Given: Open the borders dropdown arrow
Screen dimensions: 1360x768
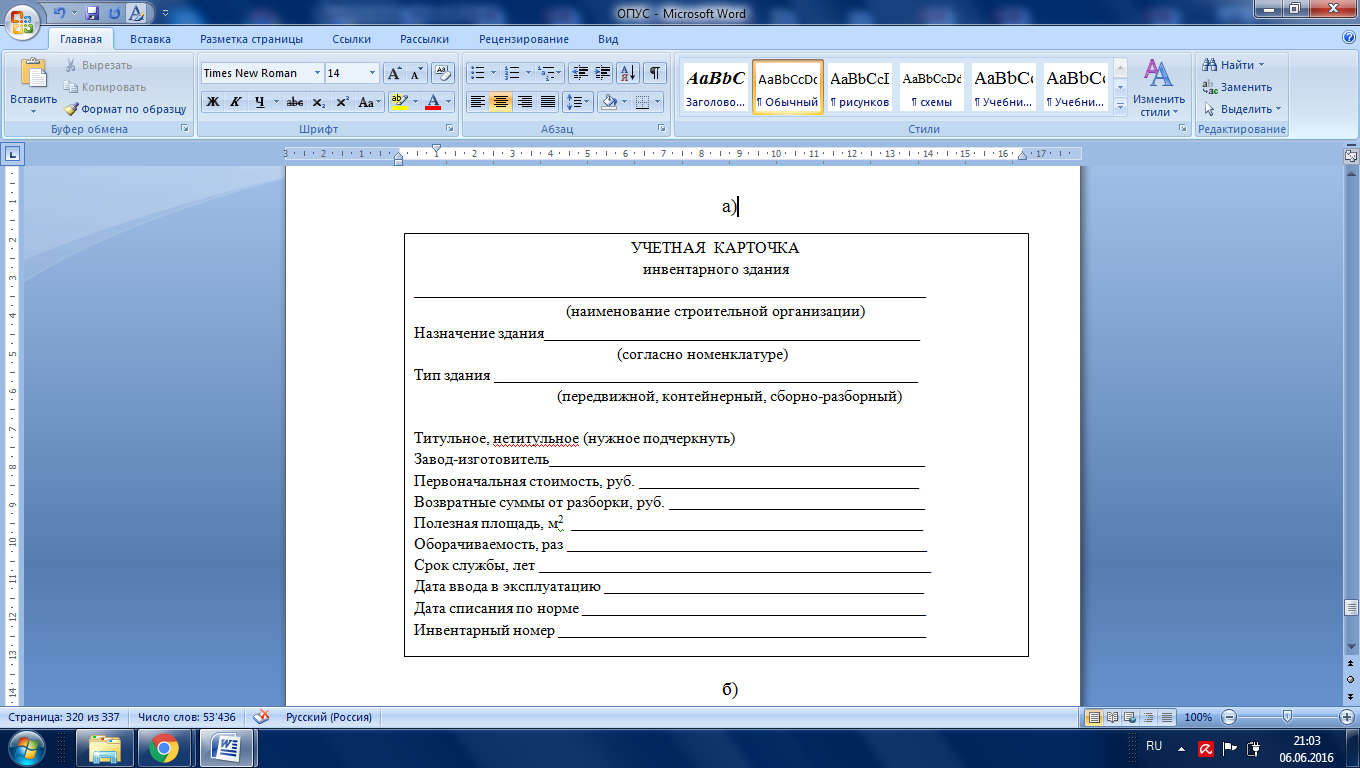Looking at the screenshot, I should (657, 102).
